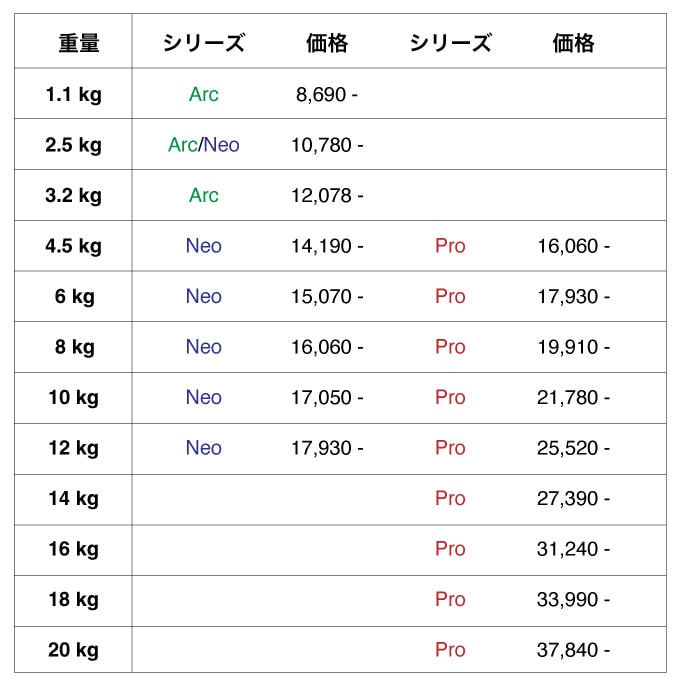Click the 1.1 kg weight cell

pos(73,95)
